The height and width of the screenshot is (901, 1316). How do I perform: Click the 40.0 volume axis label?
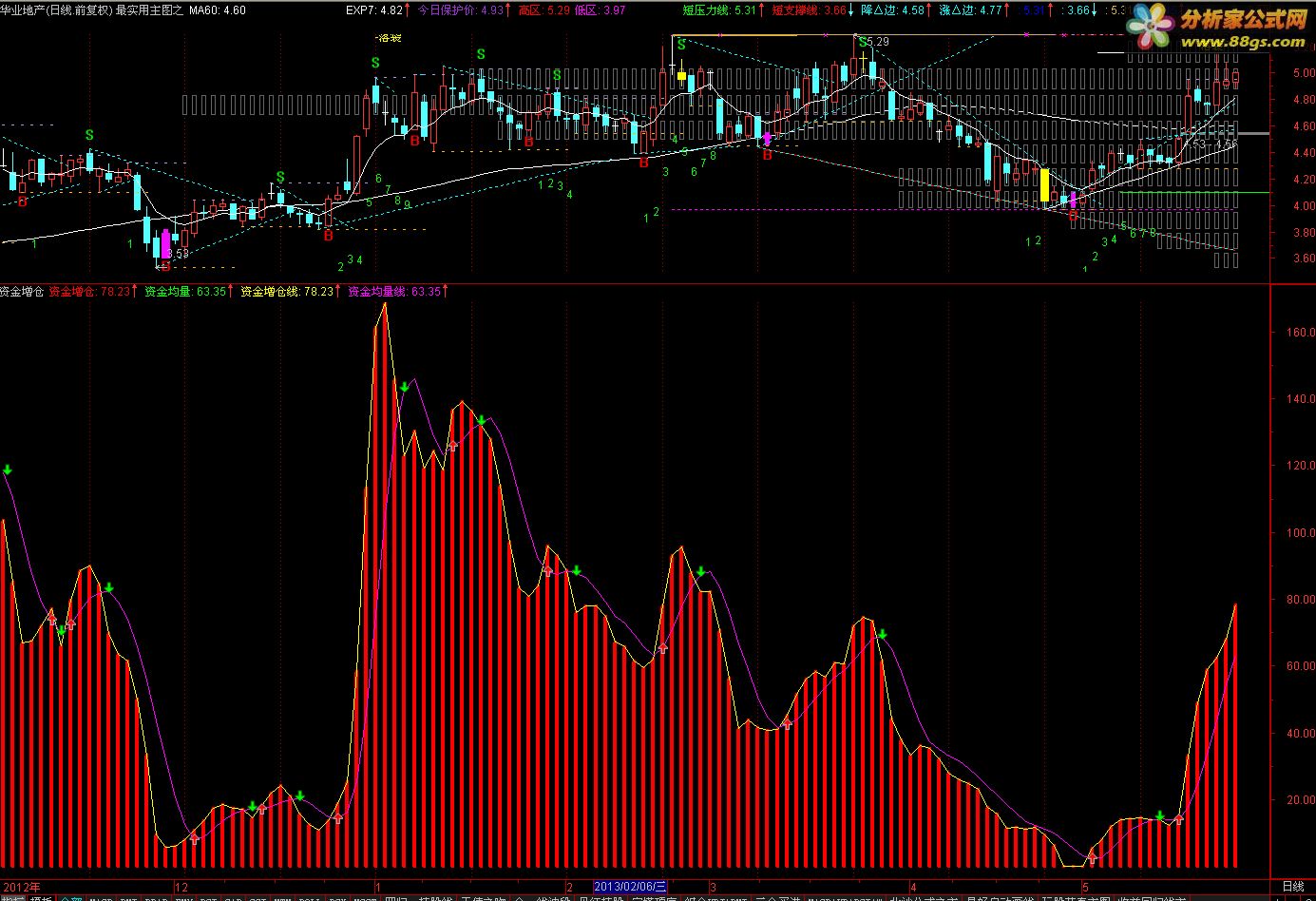pos(1303,734)
